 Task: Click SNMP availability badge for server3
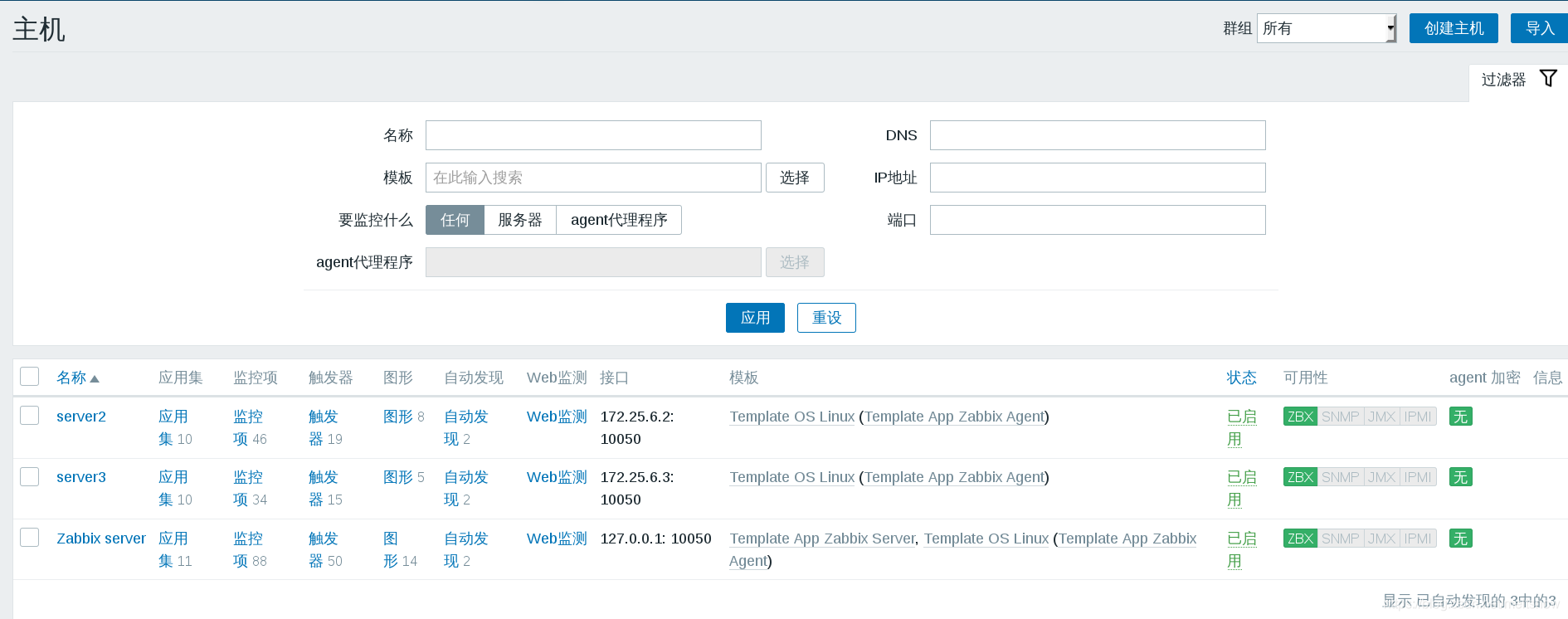pyautogui.click(x=1341, y=477)
